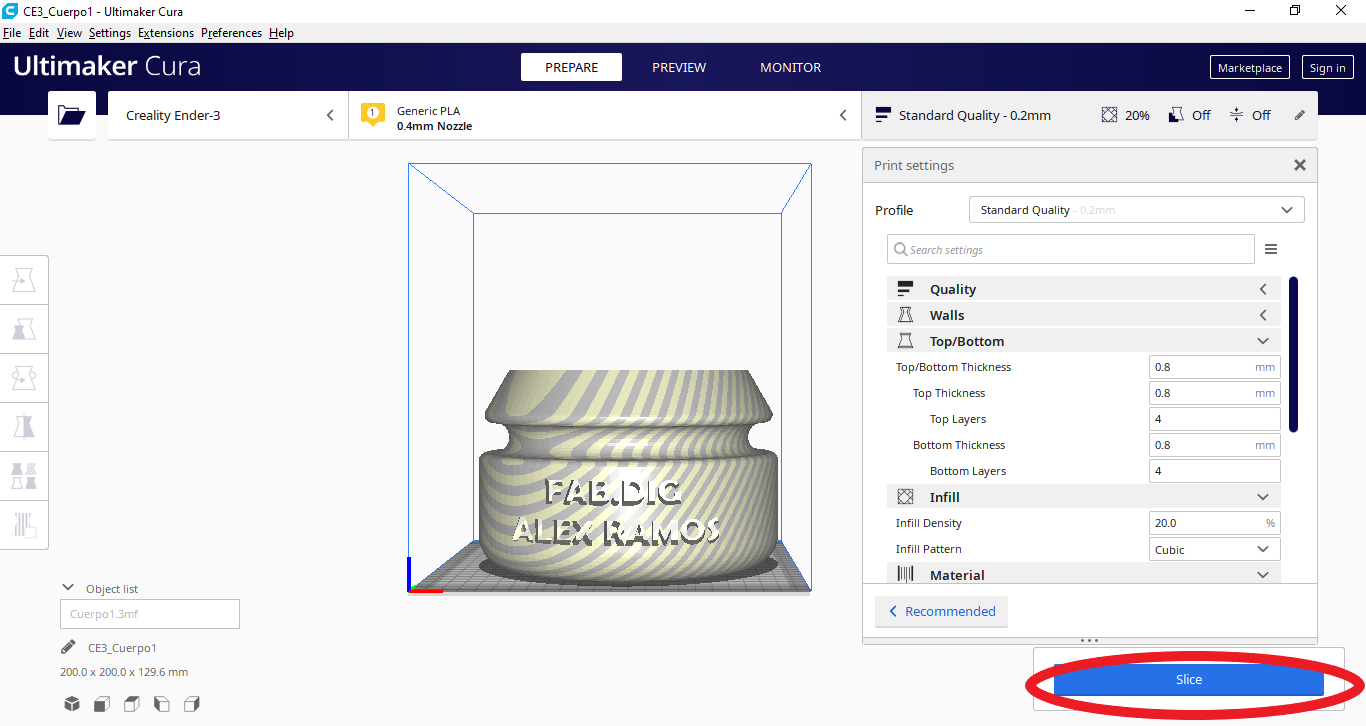Switch camera to right side view icon
1366x726 pixels.
tap(192, 704)
